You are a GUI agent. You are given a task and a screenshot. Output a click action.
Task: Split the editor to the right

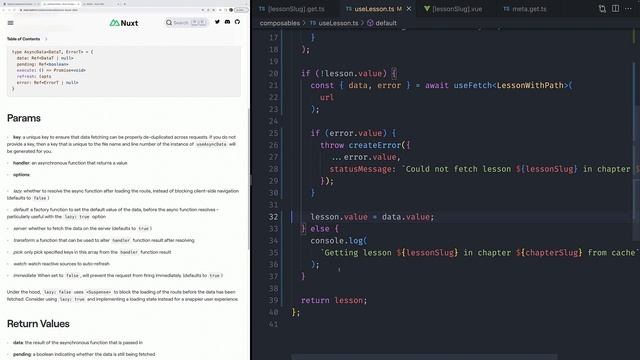click(x=616, y=9)
